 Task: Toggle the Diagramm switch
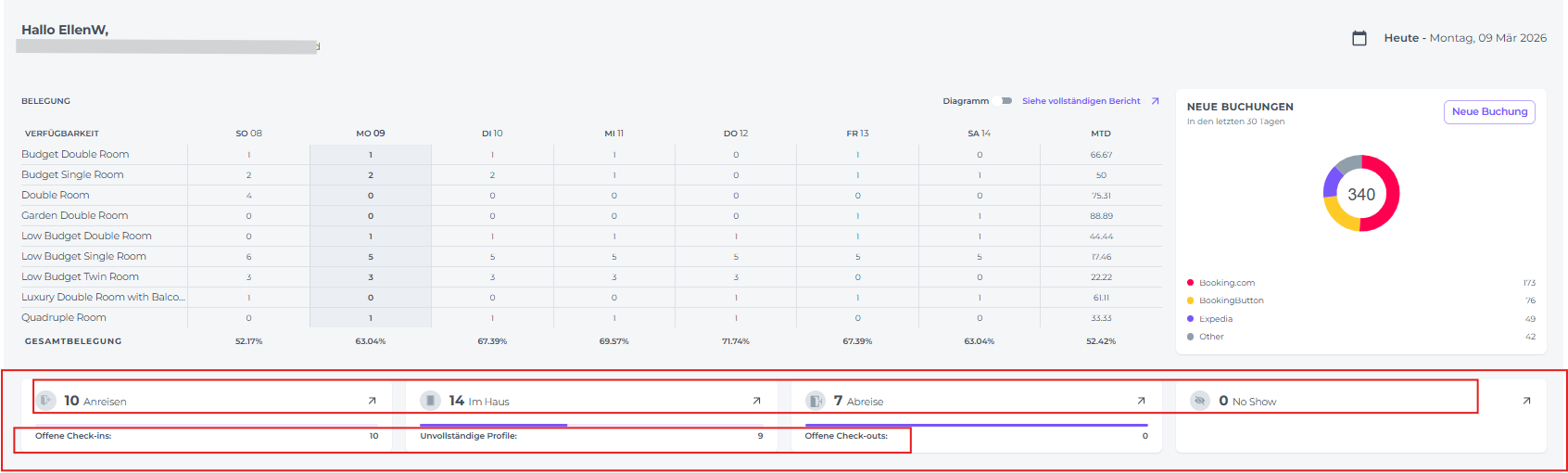pyautogui.click(x=1005, y=101)
